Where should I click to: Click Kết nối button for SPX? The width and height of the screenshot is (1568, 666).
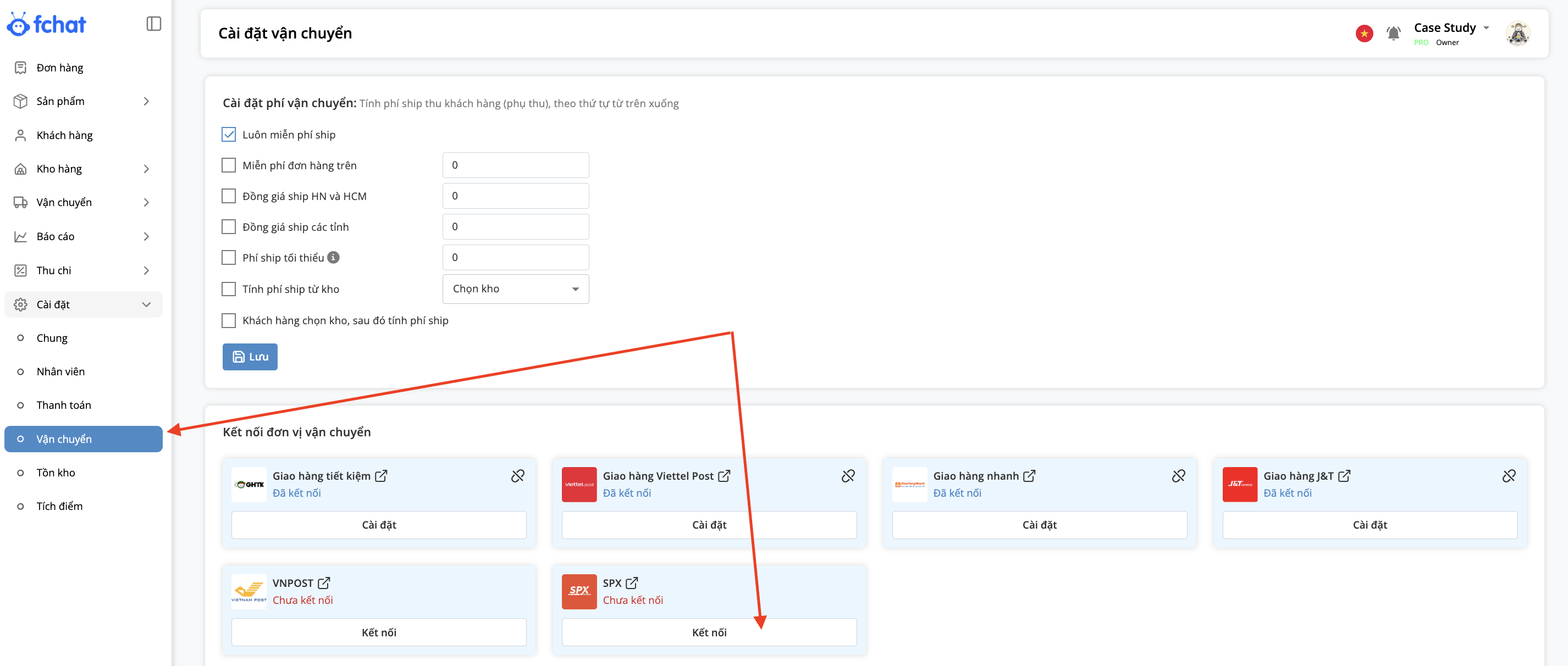[709, 632]
